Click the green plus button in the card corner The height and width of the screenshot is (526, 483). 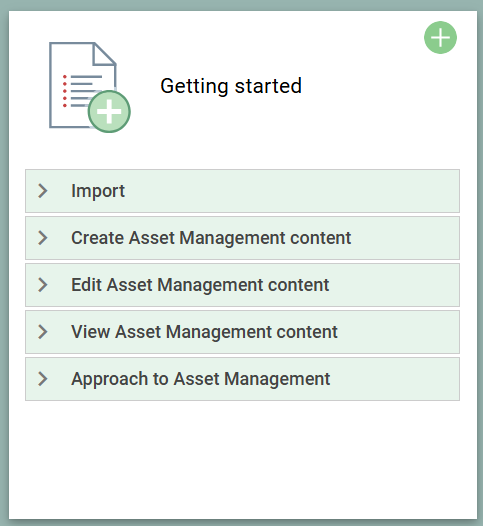[x=440, y=37]
